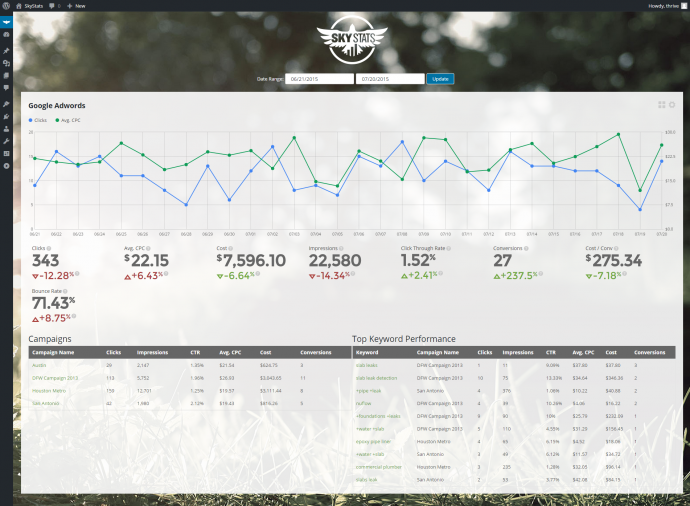
Task: Click the $3,843.65 cost in Campaigns table
Action: [x=271, y=378]
